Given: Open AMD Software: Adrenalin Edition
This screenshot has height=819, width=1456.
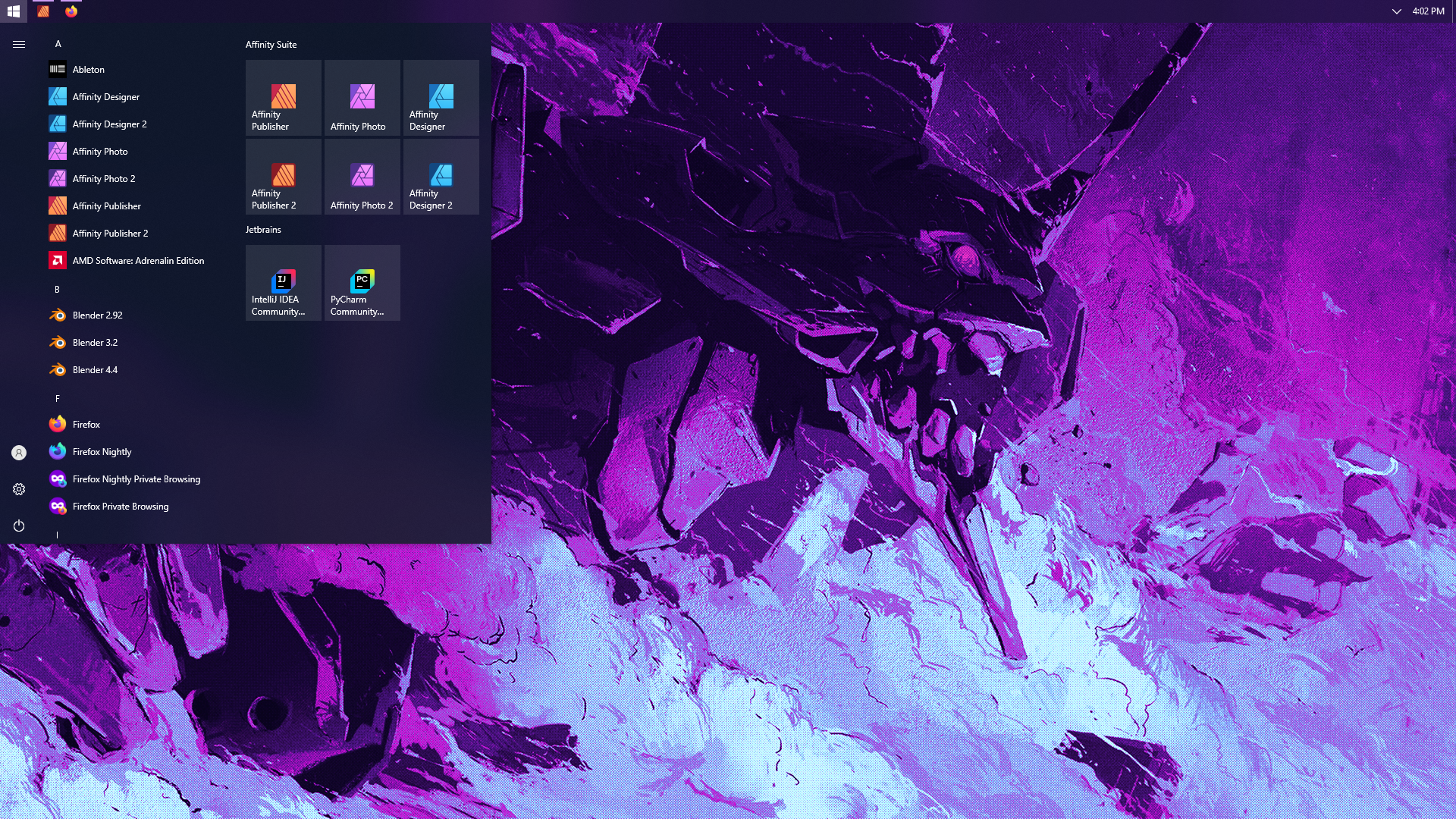Looking at the screenshot, I should [x=138, y=261].
